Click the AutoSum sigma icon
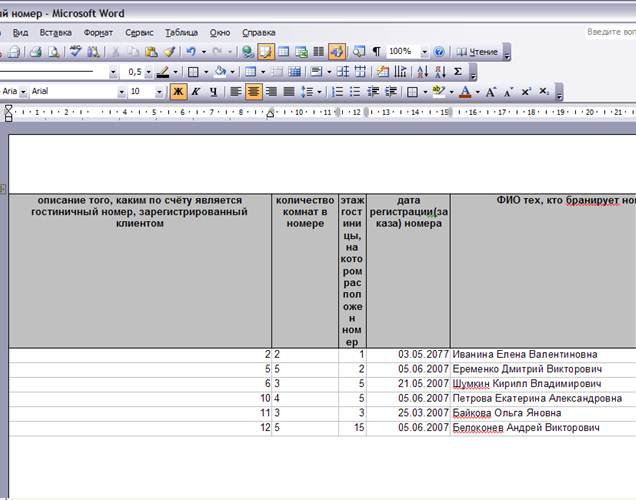Image resolution: width=636 pixels, height=500 pixels. point(458,72)
